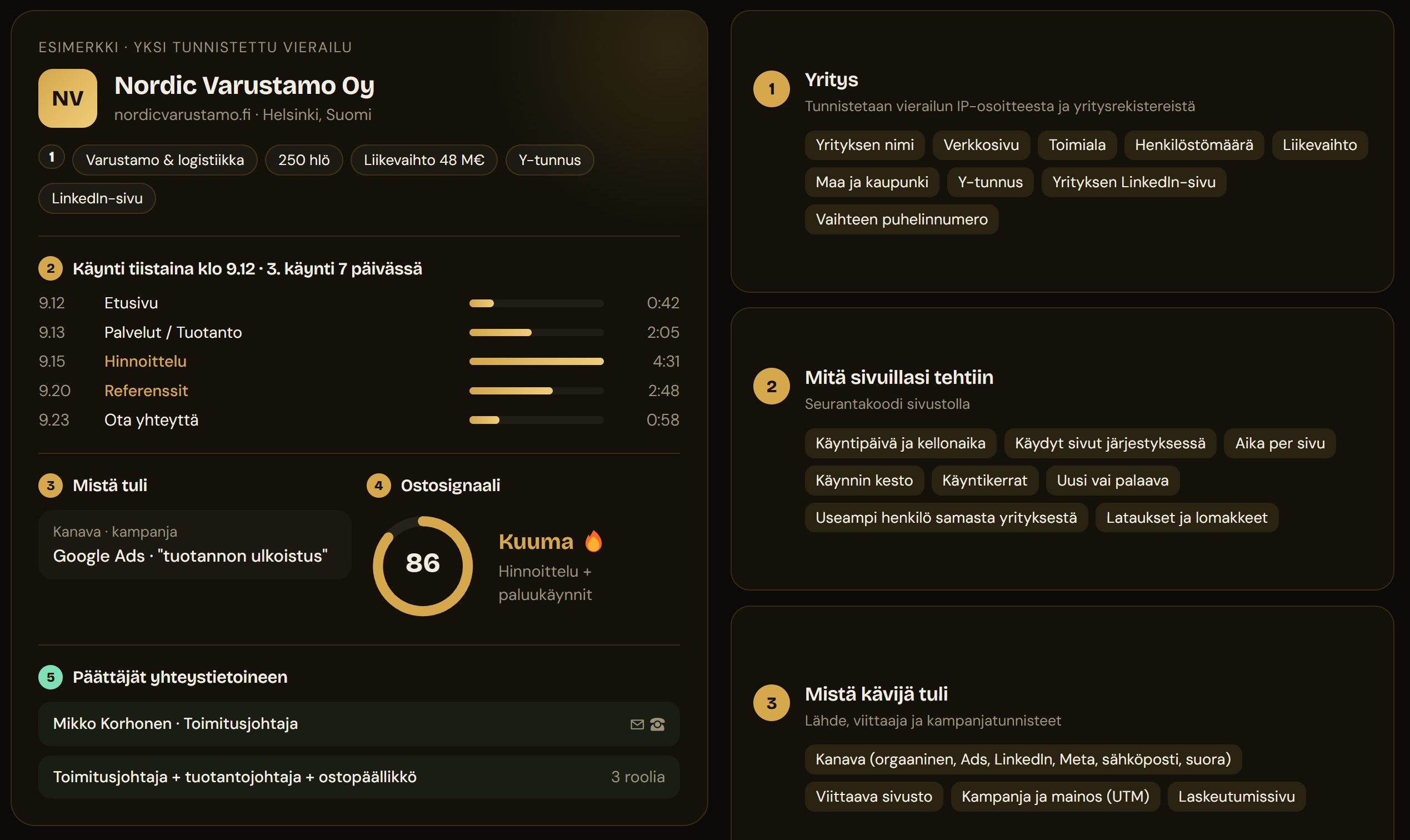The height and width of the screenshot is (840, 1410).
Task: Click the Käynti tiistaina klo 9.12 heading
Action: pos(247,269)
